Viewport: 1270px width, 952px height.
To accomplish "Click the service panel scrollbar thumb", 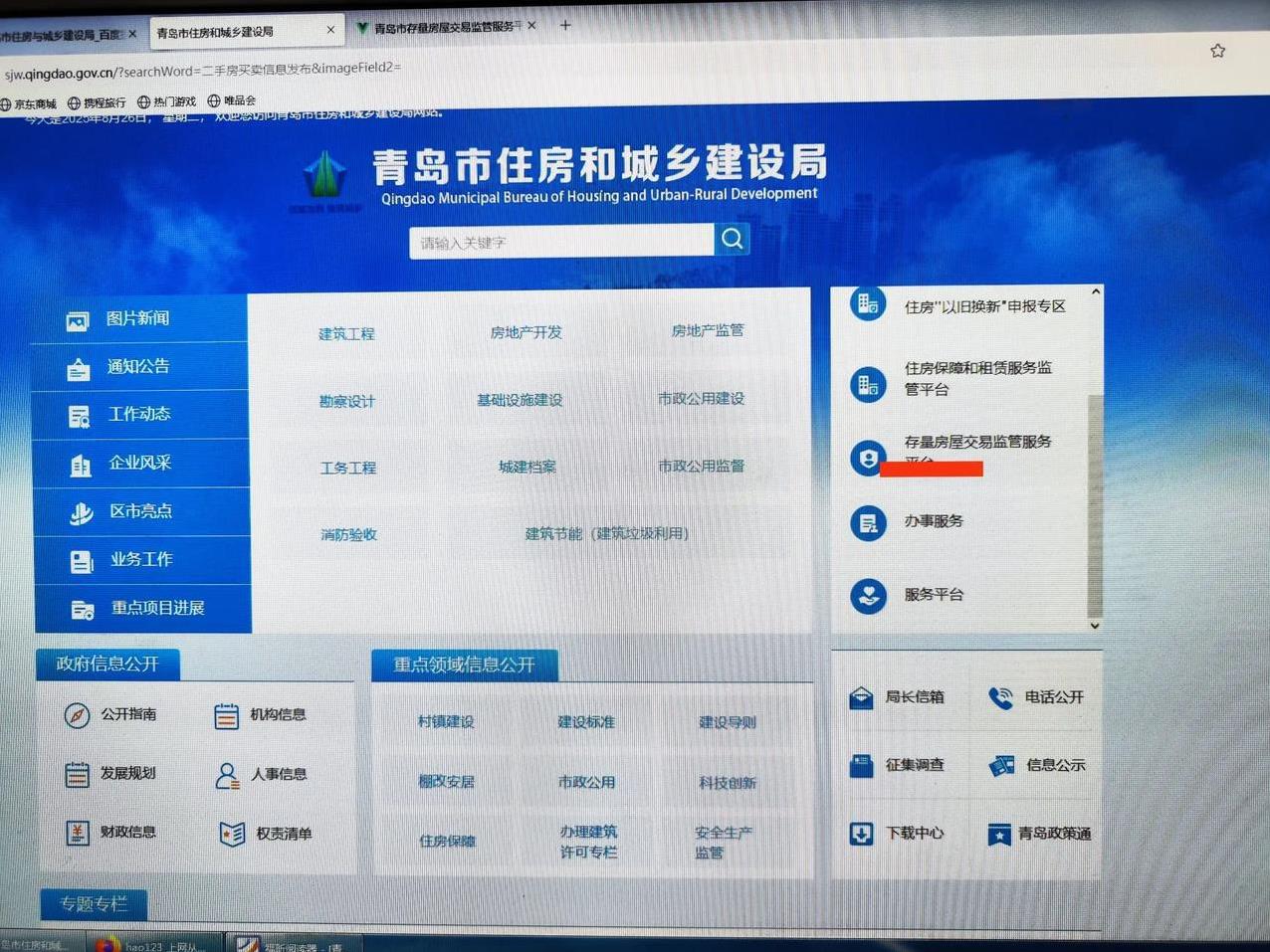I will [1095, 505].
